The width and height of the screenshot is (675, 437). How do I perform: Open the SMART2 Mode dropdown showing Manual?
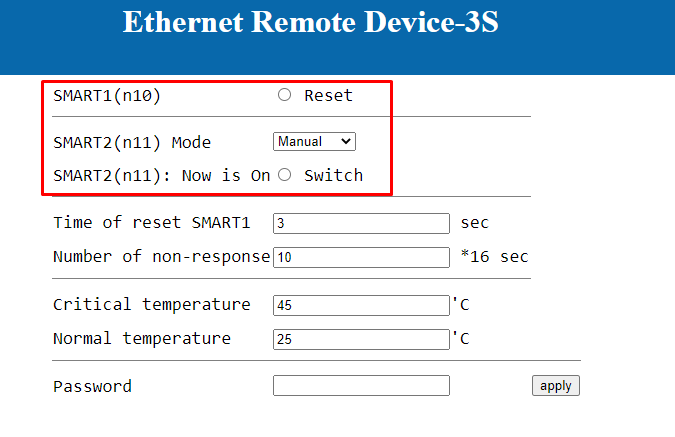pos(314,142)
